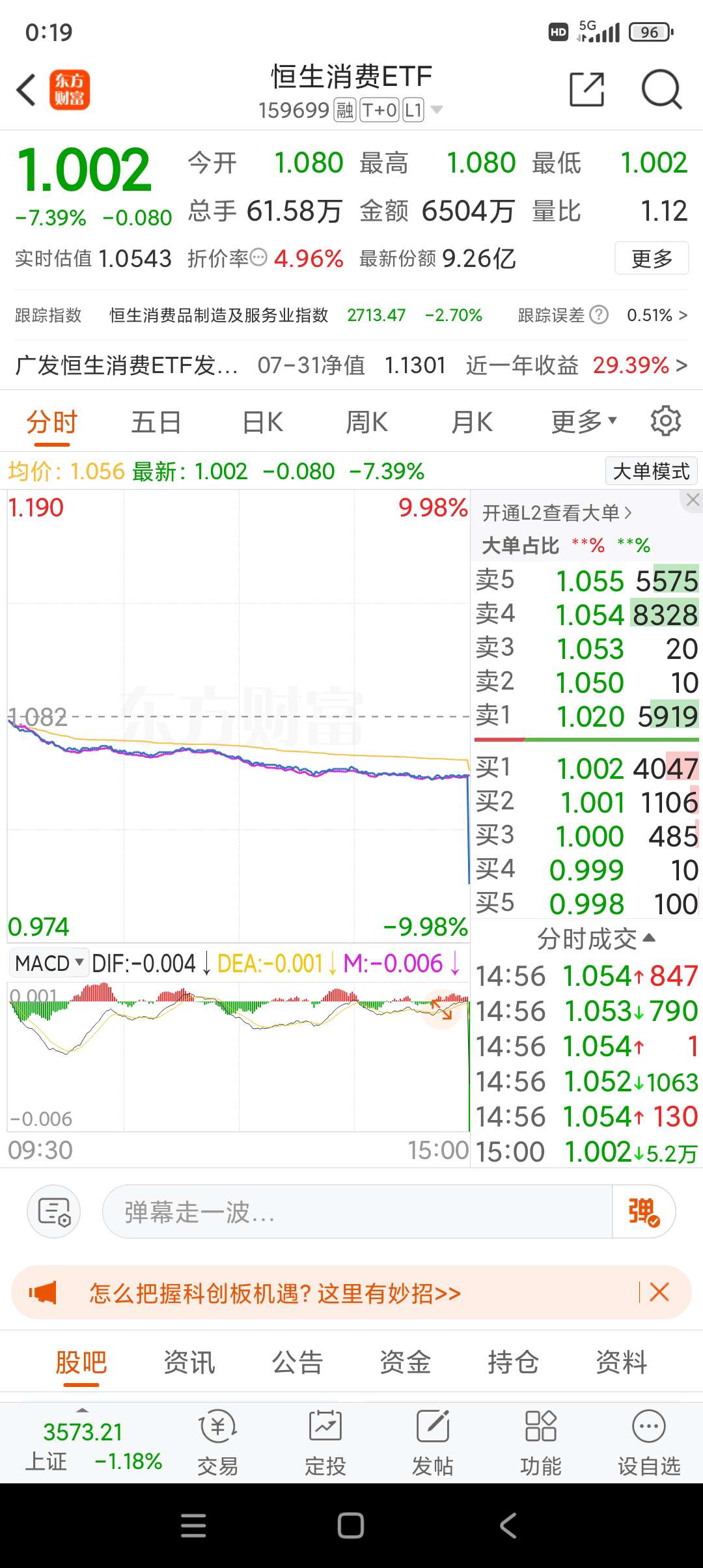Screen dimensions: 703x1568
Task: Select the 买3 1.000 order row
Action: (586, 836)
